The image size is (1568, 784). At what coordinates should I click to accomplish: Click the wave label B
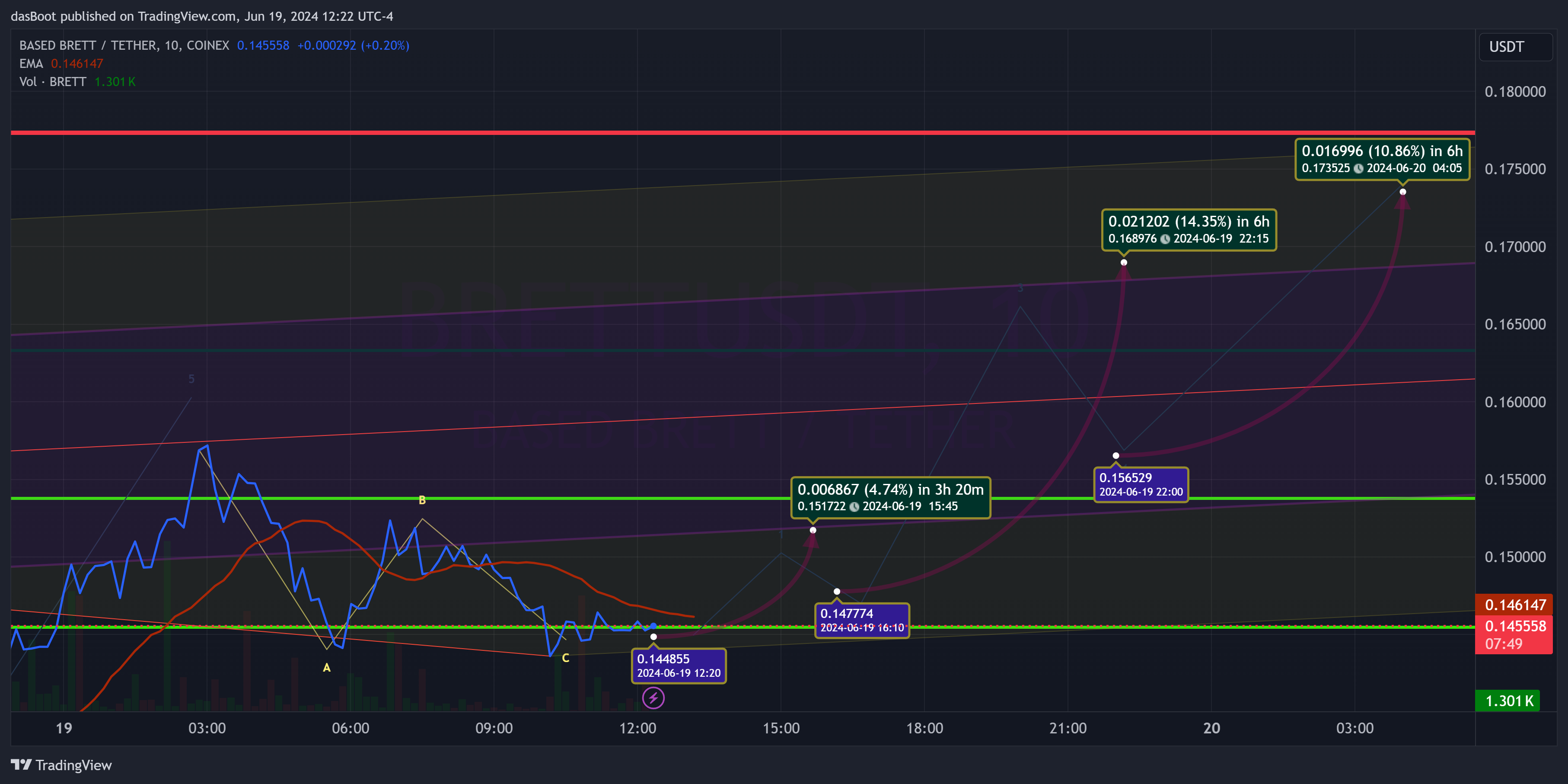tap(422, 500)
